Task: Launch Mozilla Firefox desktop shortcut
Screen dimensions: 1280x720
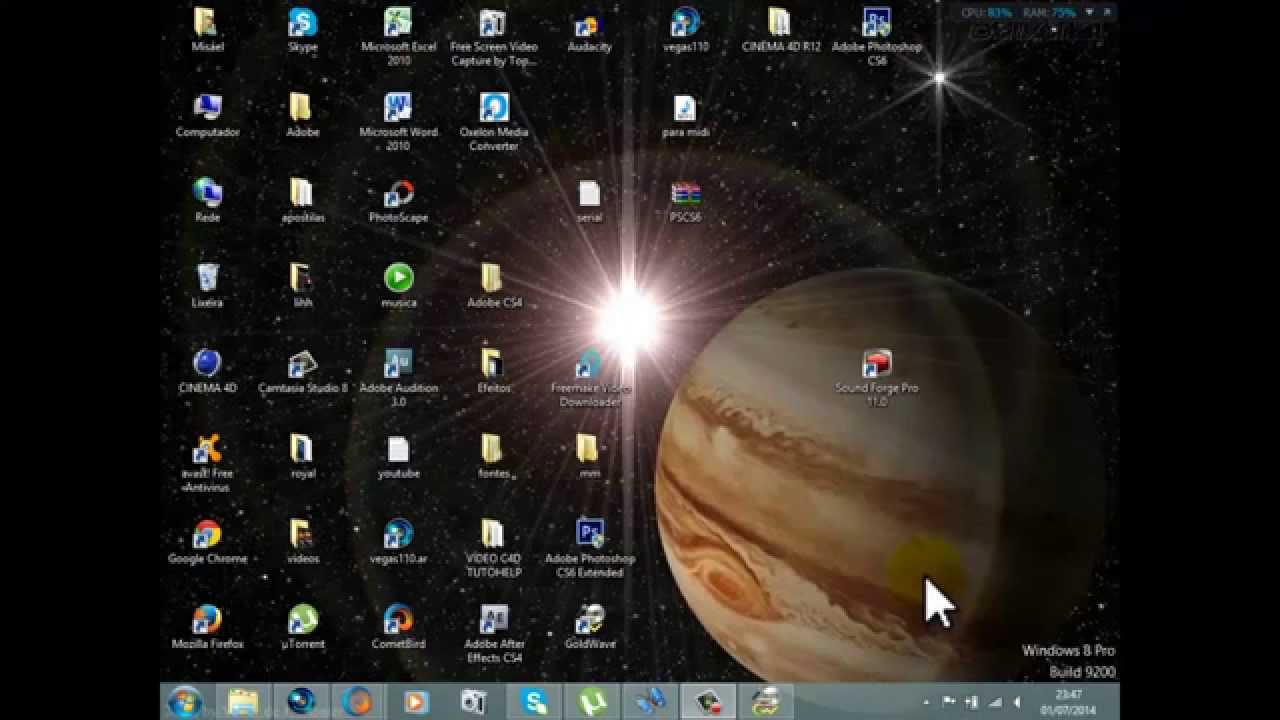Action: (x=207, y=626)
